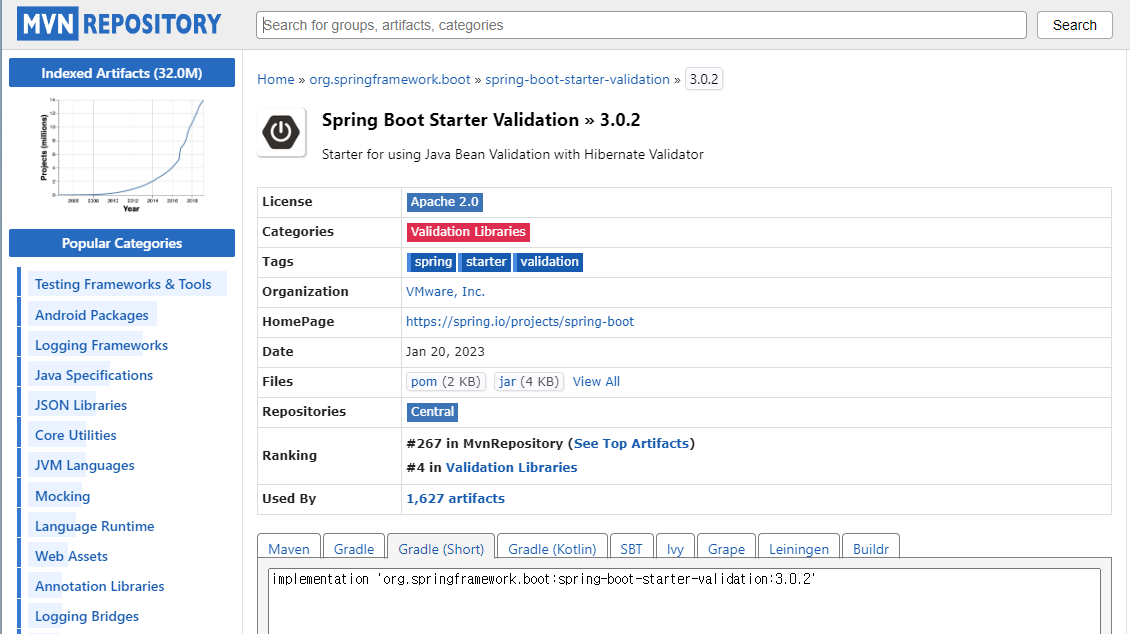This screenshot has height=634, width=1130.
Task: Download the jar (4 KB) file
Action: click(x=529, y=382)
